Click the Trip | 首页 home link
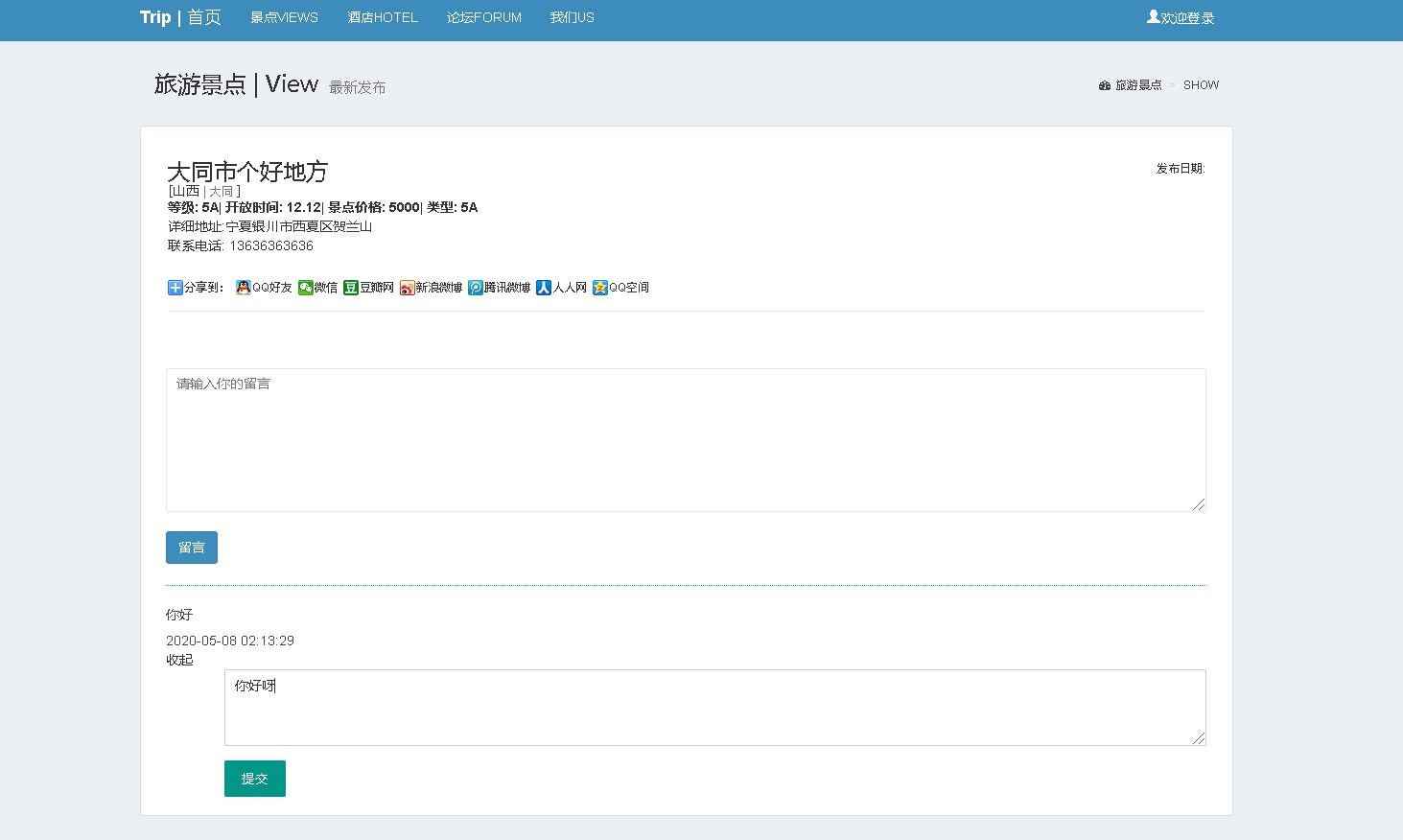Viewport: 1403px width, 840px height. click(180, 17)
